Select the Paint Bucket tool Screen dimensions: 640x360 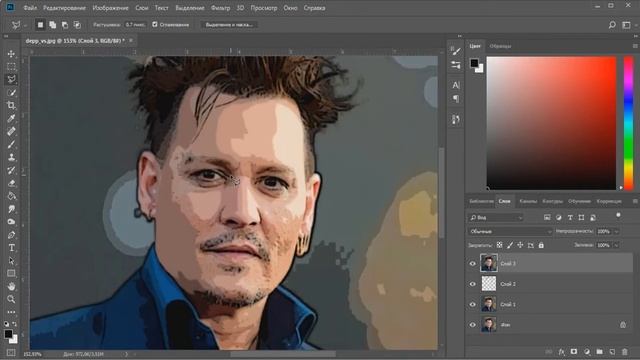[11, 196]
